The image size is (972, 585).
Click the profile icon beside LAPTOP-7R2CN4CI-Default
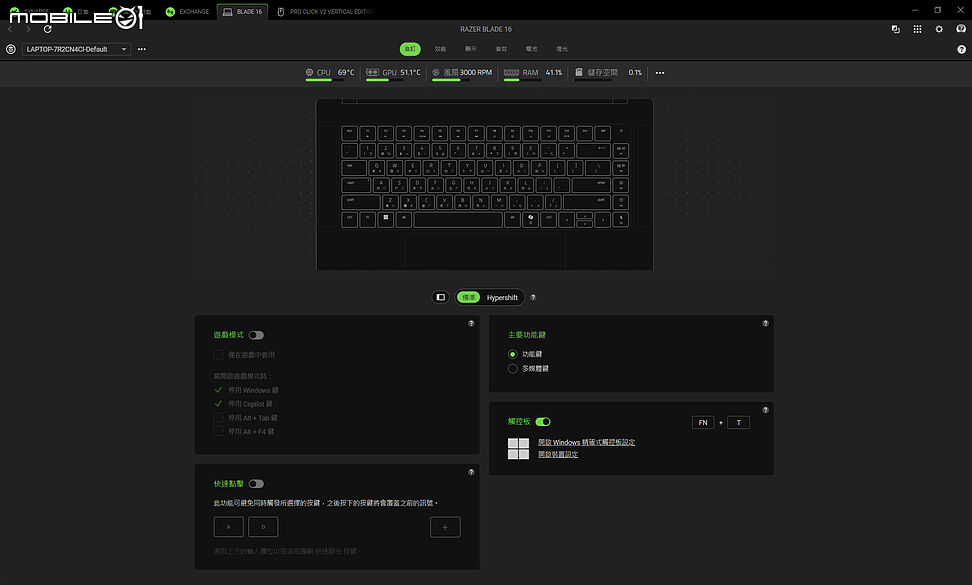coord(11,49)
